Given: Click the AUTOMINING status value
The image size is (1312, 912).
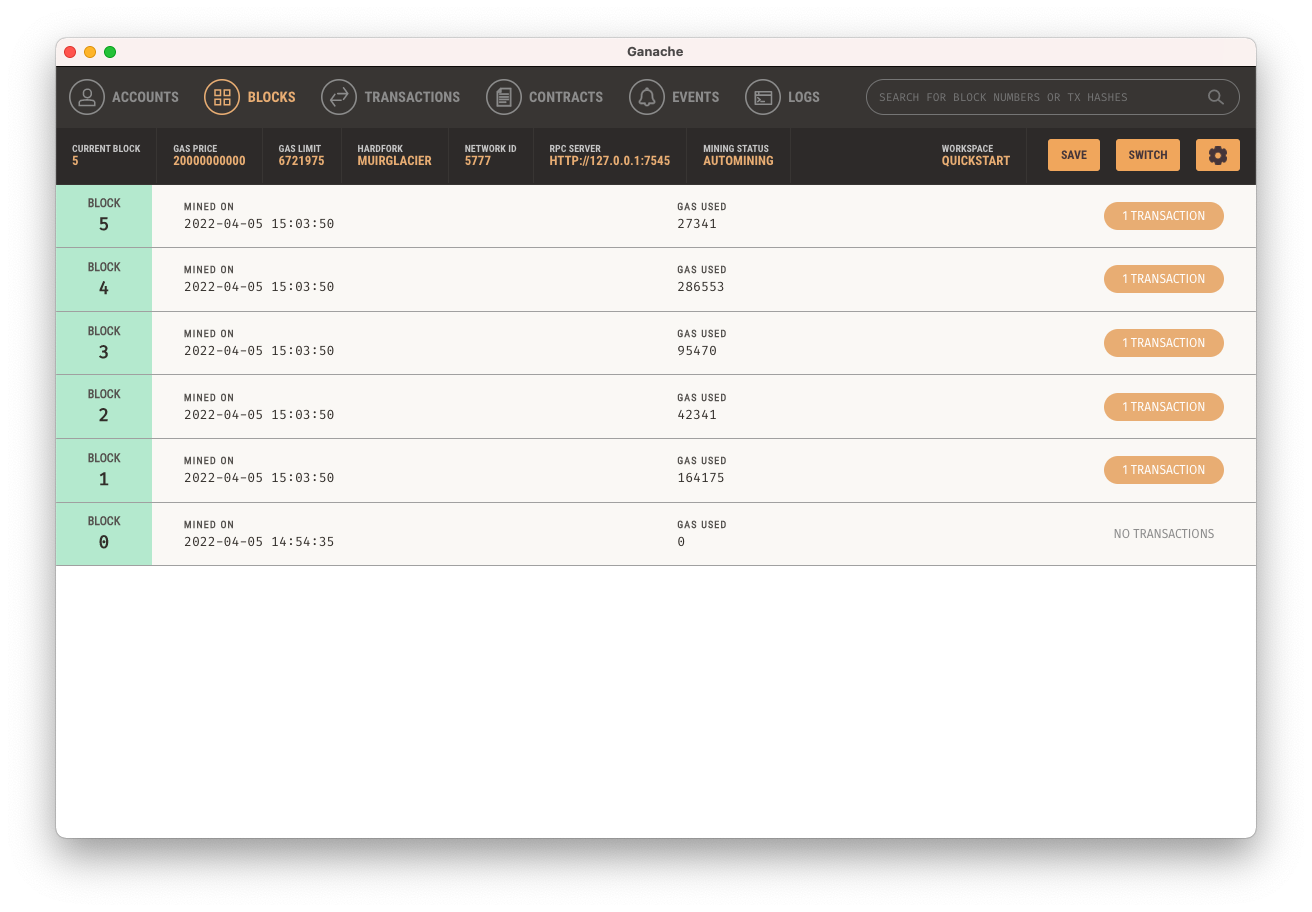Looking at the screenshot, I should point(738,161).
